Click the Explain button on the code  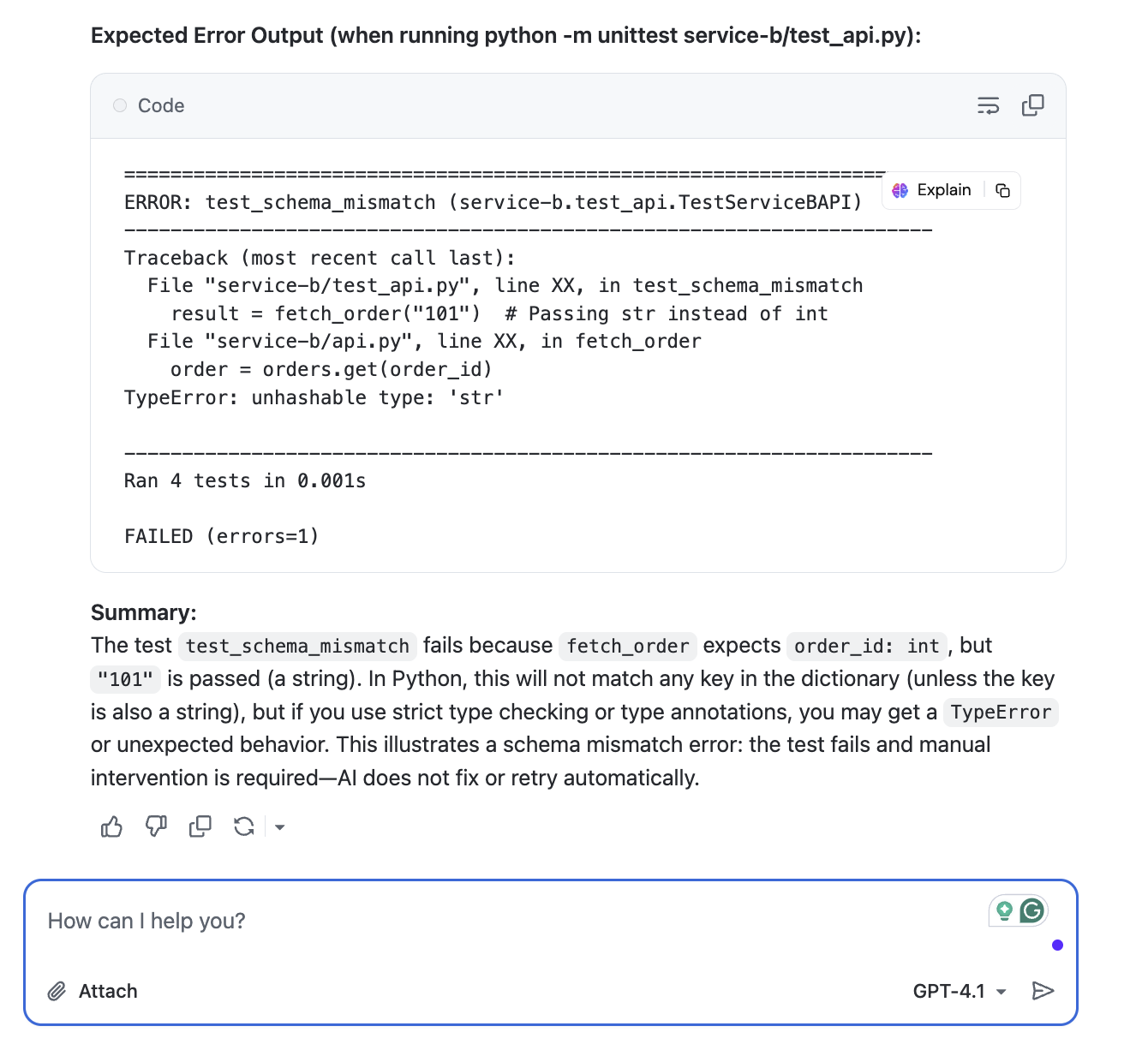click(x=932, y=190)
